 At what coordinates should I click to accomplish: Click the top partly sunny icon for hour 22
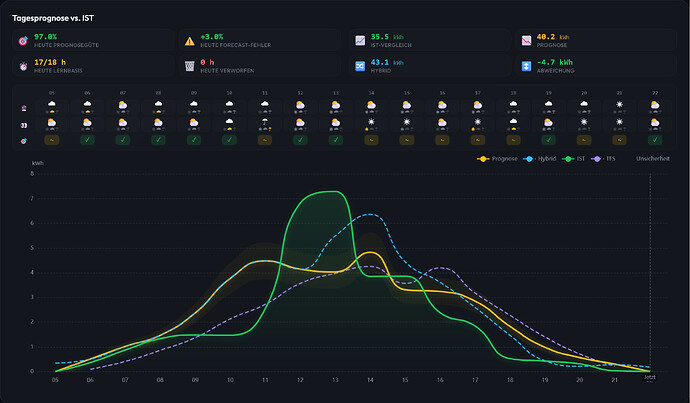(x=655, y=105)
